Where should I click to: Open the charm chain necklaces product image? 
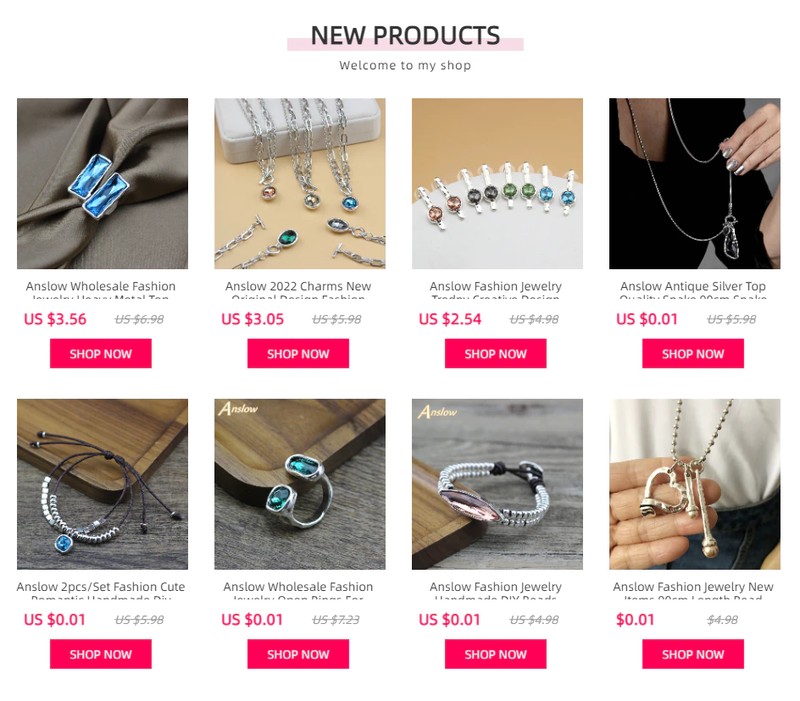299,184
